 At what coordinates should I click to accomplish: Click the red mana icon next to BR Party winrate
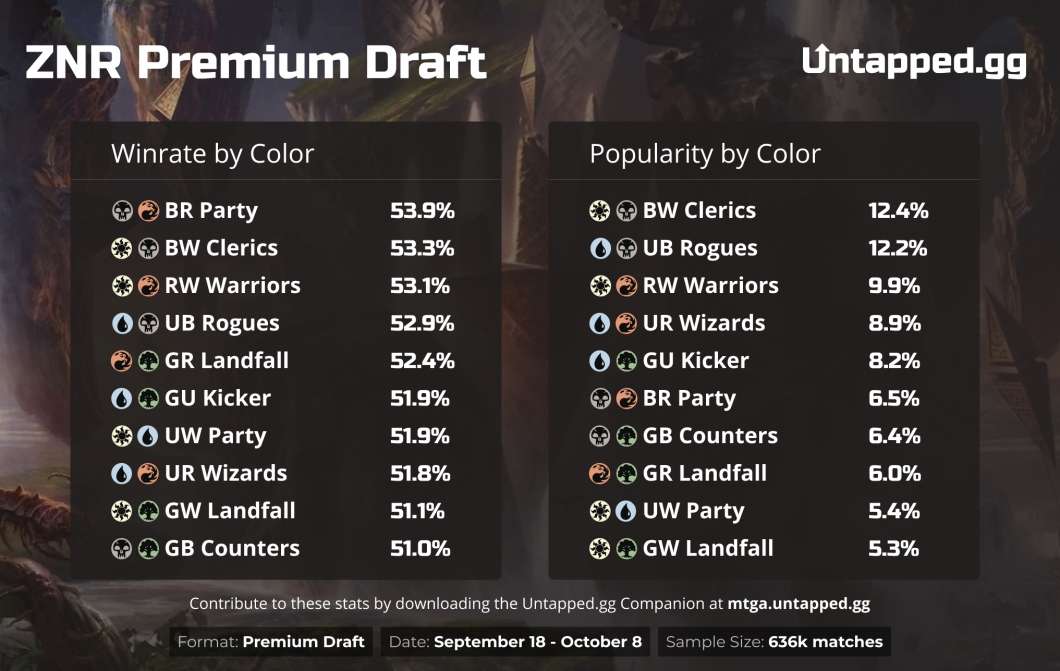[148, 211]
